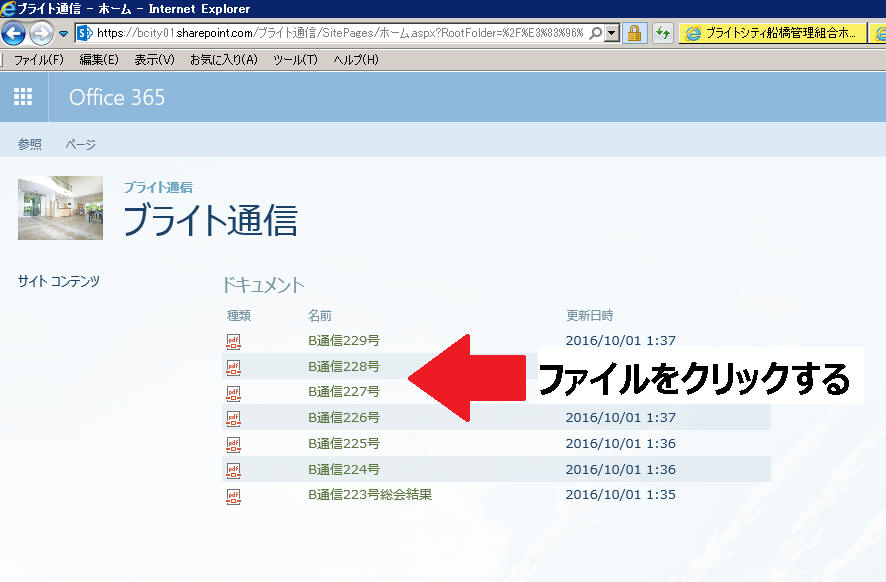Click PDF icon for B通信227号
Viewport: 886px width, 582px height.
pyautogui.click(x=233, y=393)
